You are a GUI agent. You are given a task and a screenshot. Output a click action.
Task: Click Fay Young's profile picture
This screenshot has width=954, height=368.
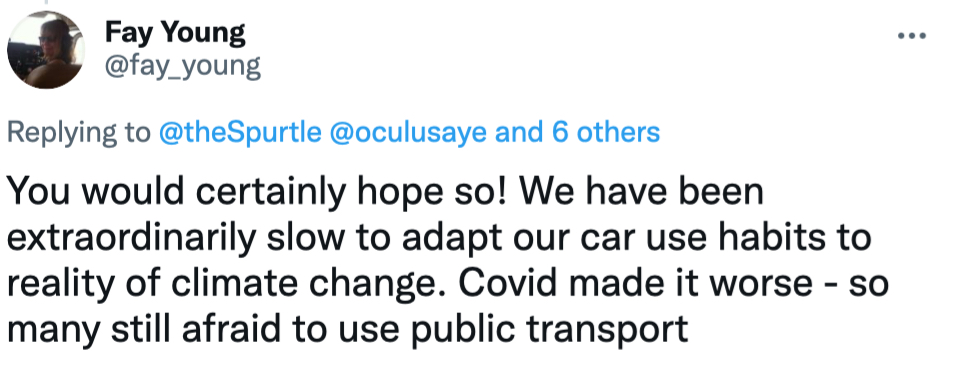(x=46, y=50)
